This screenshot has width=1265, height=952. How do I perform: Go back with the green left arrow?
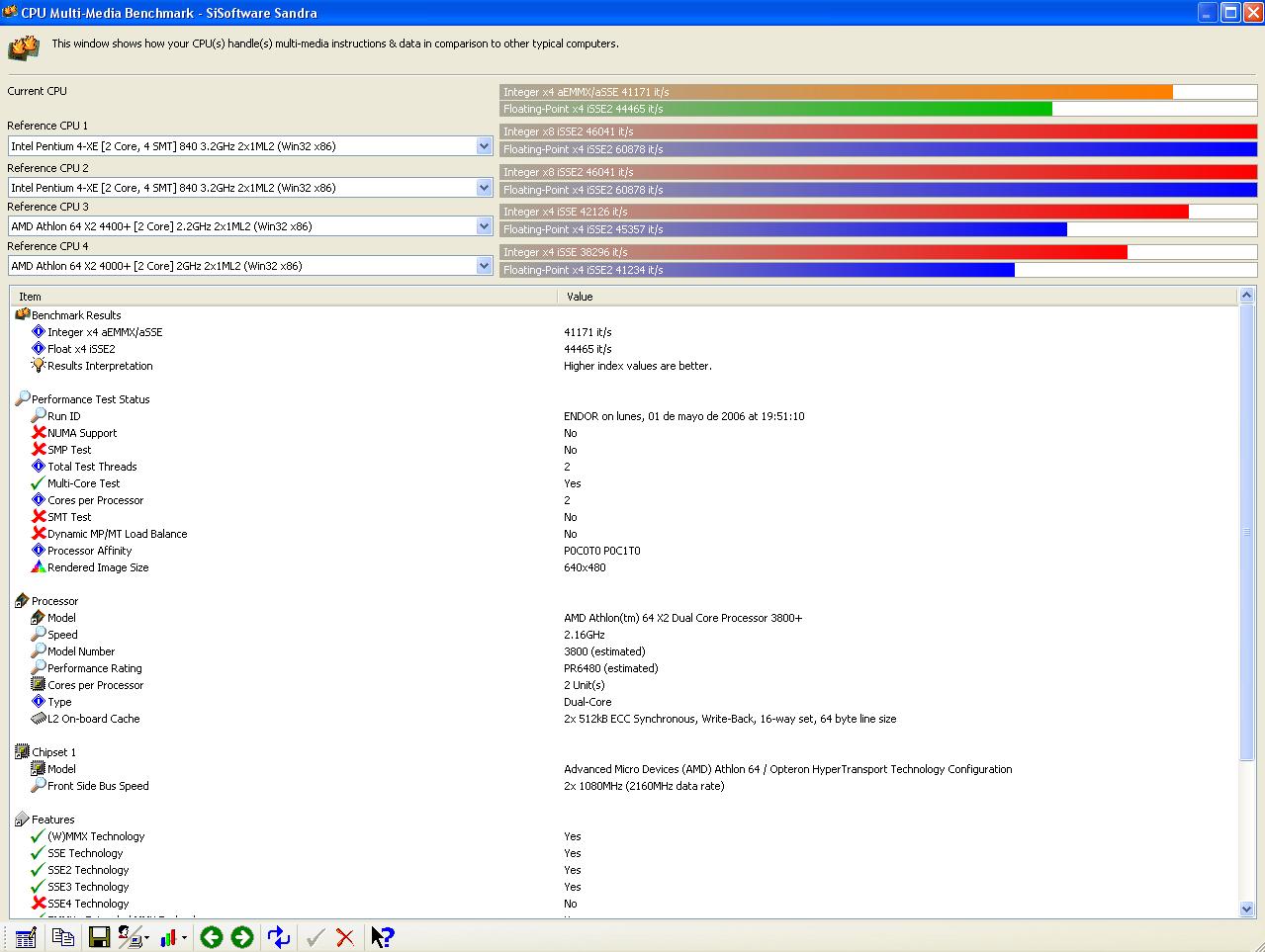point(211,937)
